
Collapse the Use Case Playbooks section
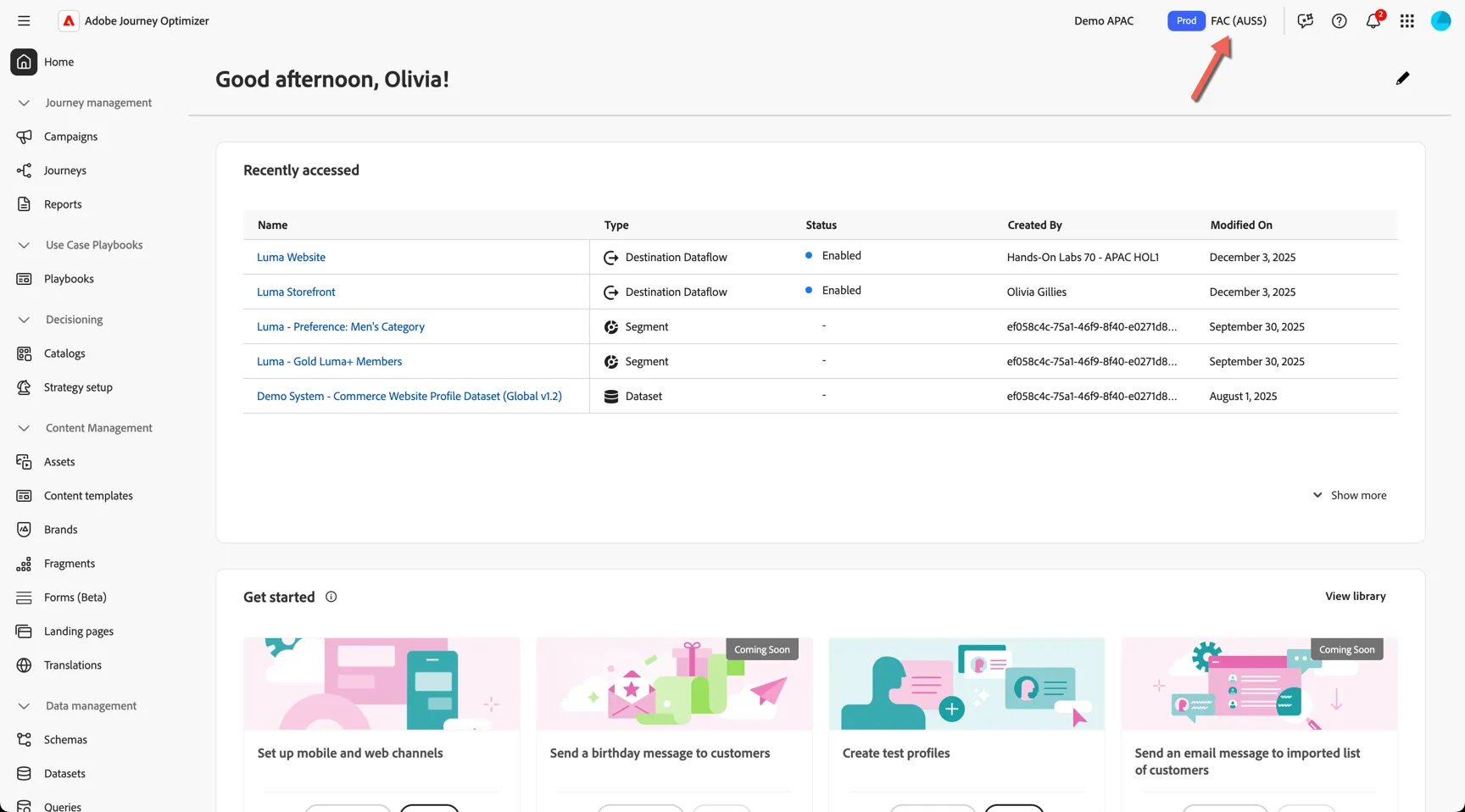(x=24, y=245)
